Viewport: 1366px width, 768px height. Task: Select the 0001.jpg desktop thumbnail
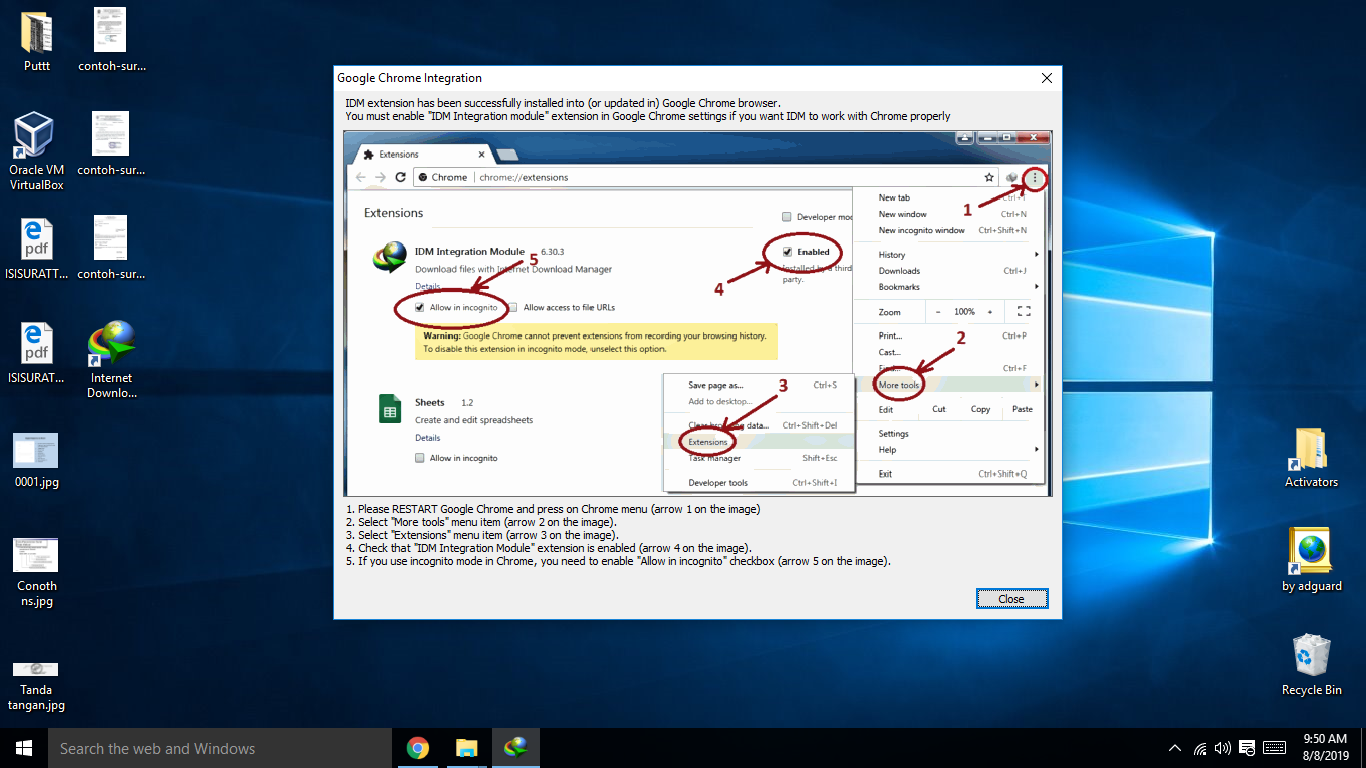click(x=37, y=461)
